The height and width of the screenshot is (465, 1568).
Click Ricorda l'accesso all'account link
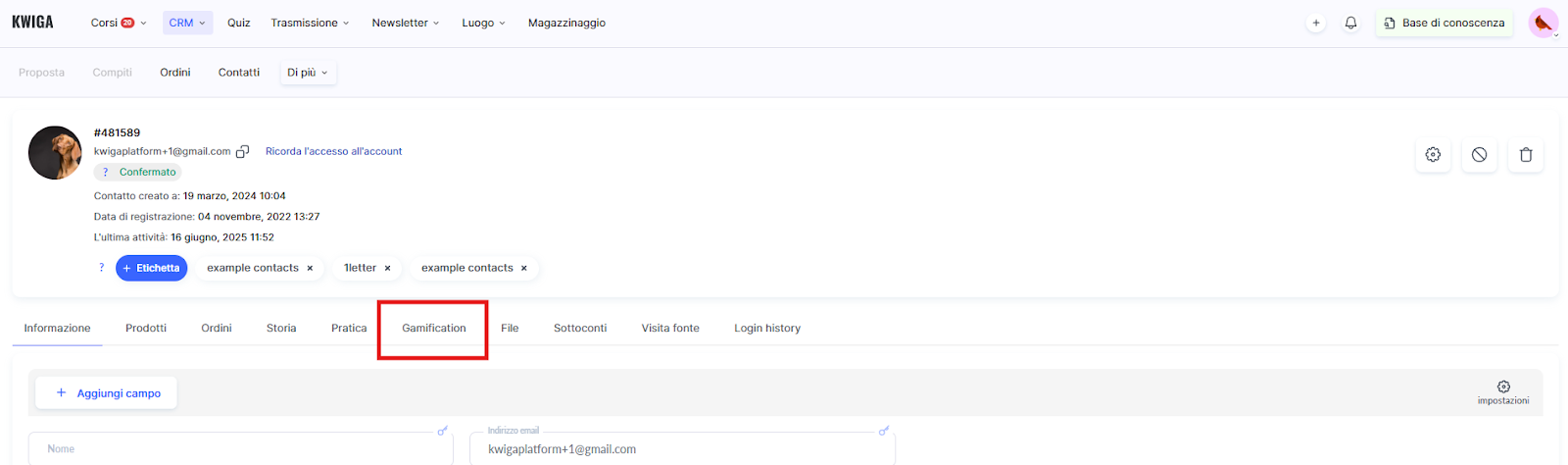333,152
